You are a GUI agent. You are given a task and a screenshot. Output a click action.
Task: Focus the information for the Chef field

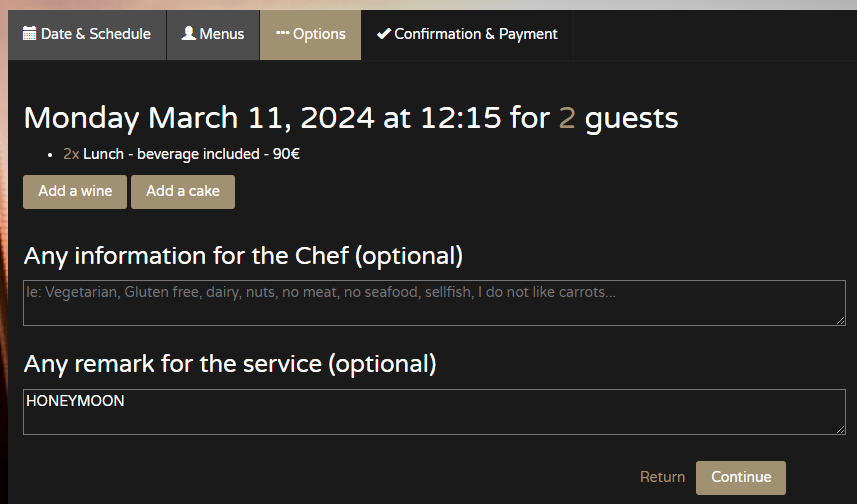click(x=434, y=303)
